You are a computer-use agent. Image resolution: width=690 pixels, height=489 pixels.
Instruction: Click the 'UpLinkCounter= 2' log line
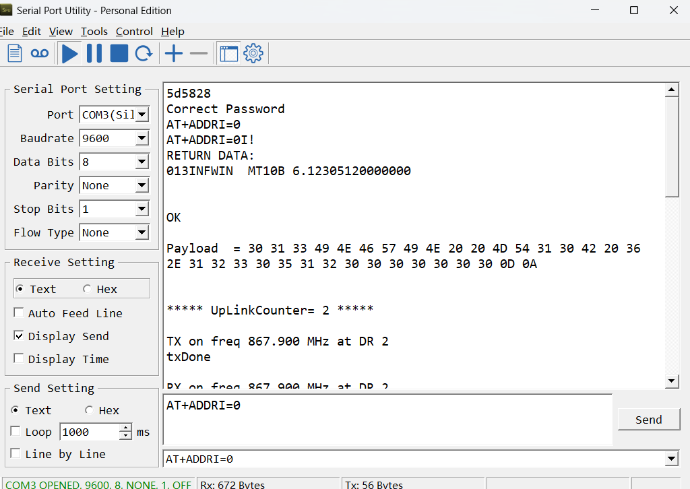[270, 310]
